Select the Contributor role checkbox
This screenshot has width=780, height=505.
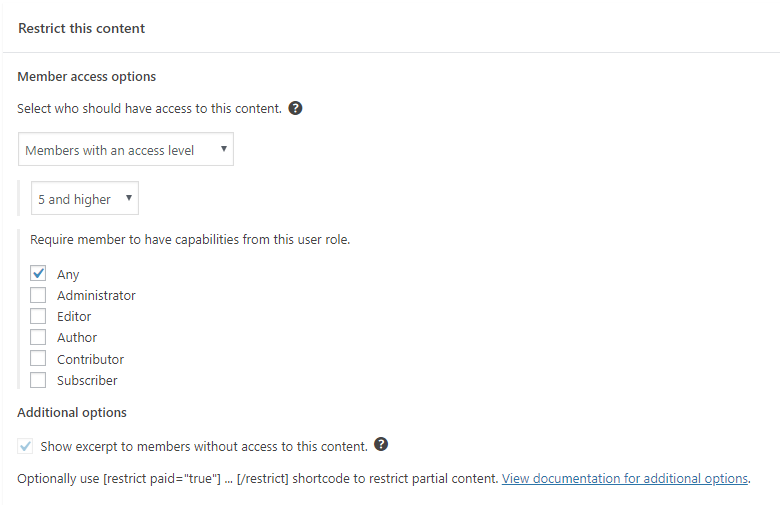[x=38, y=359]
